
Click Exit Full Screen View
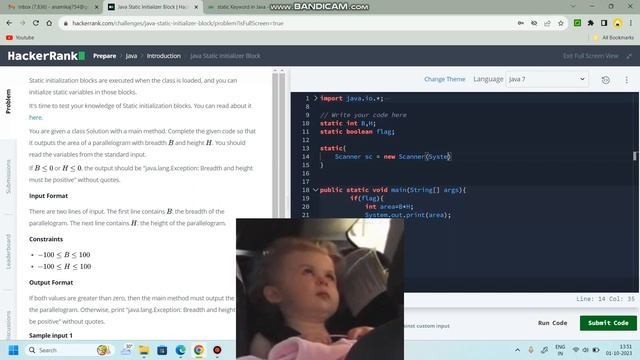[x=591, y=56]
